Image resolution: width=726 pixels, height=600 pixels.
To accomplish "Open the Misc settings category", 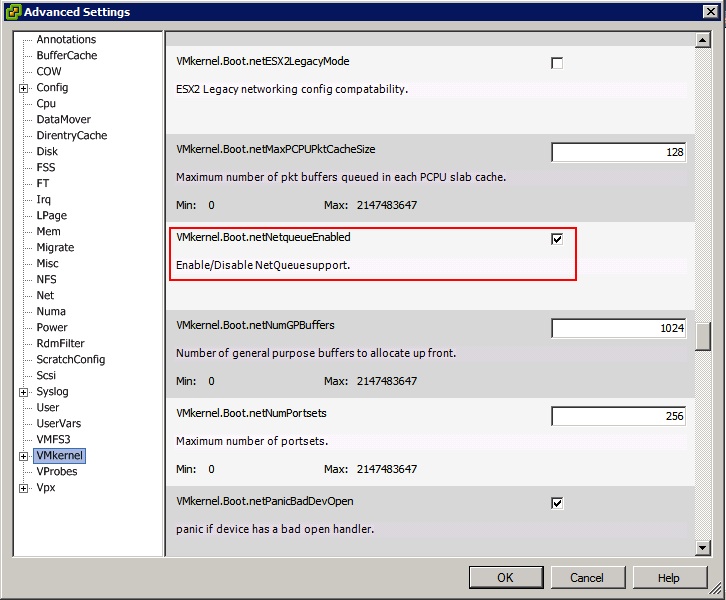I will pos(47,263).
